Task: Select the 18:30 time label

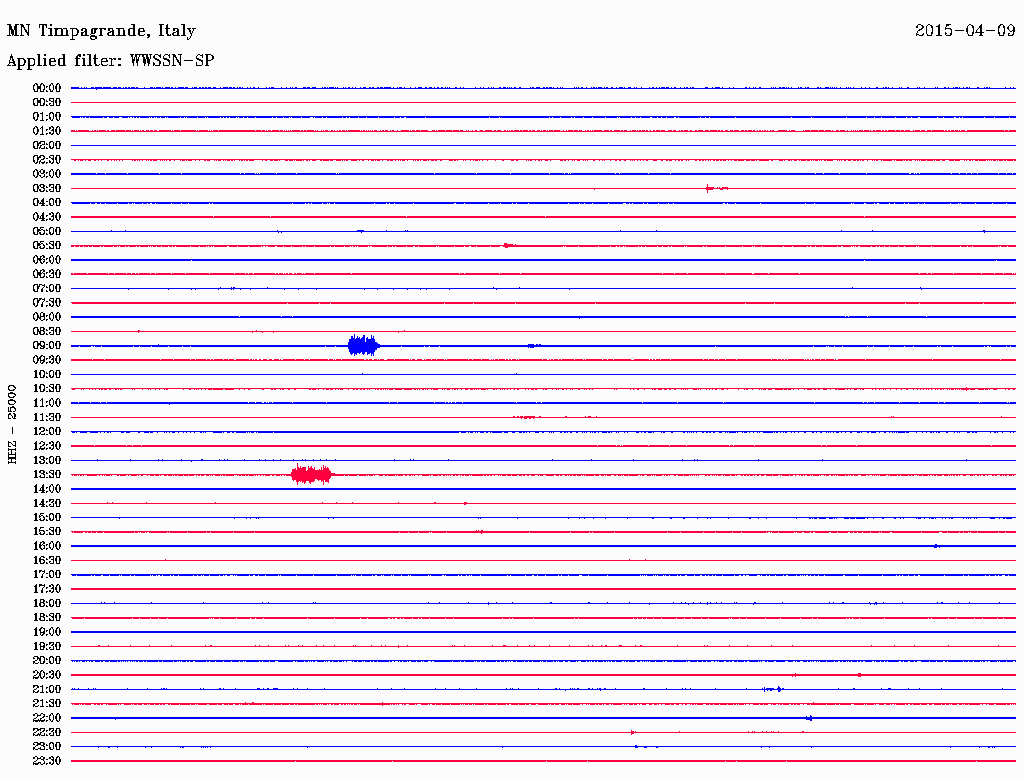Action: (46, 617)
